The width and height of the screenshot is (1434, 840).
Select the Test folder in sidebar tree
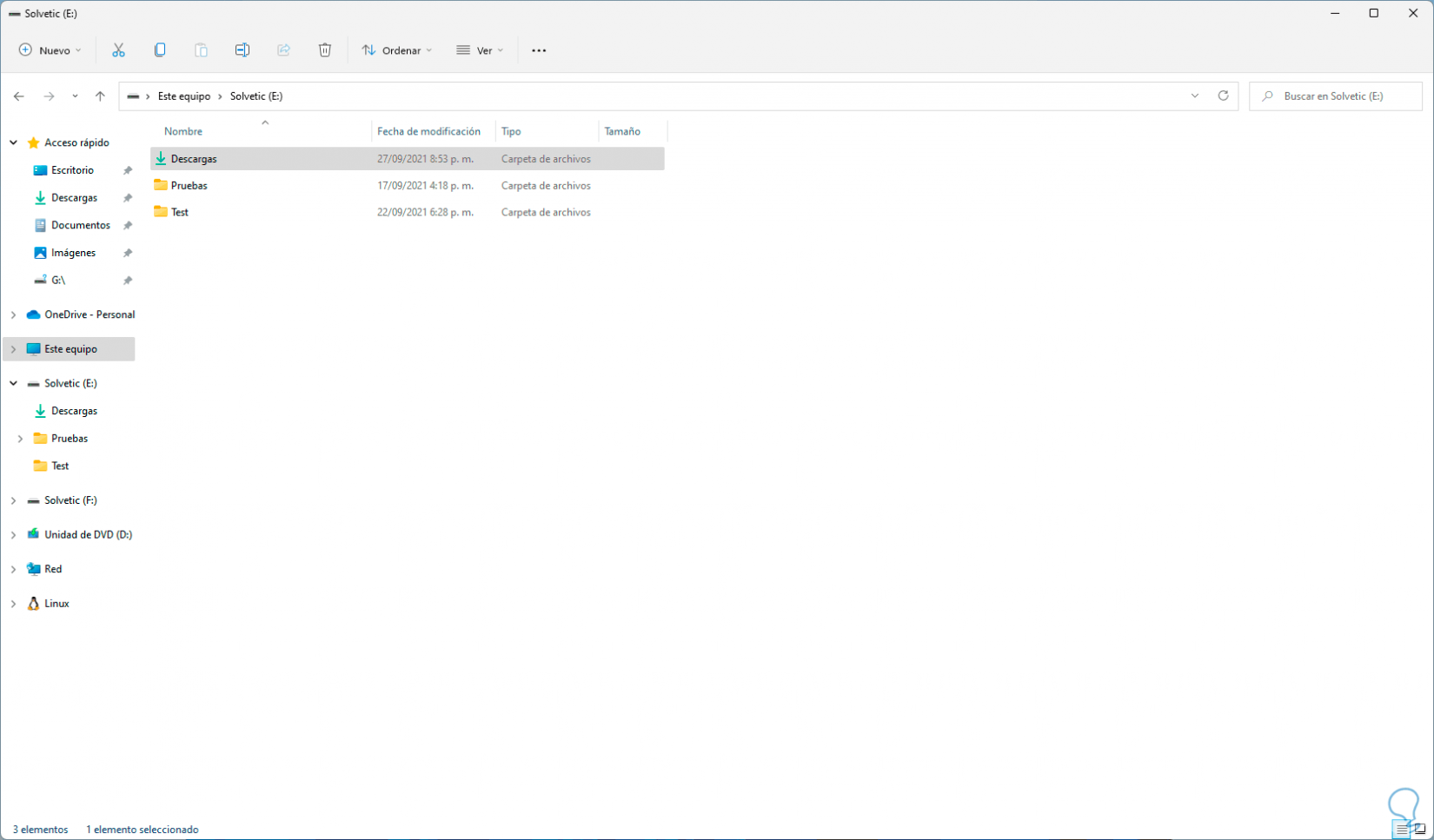(x=60, y=466)
